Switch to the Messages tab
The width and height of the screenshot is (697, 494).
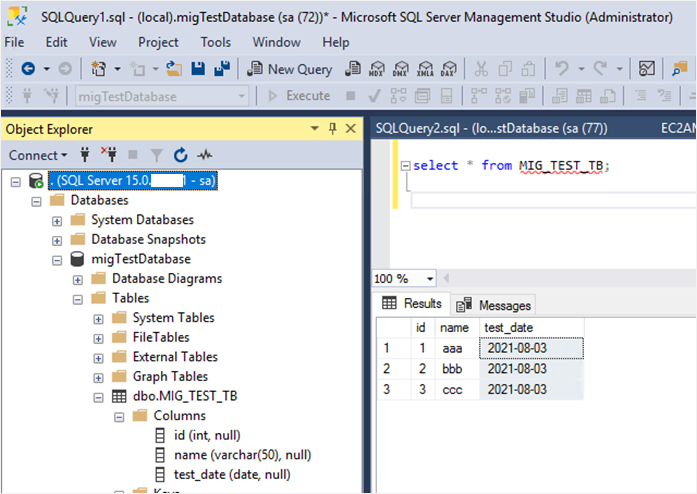(x=494, y=305)
